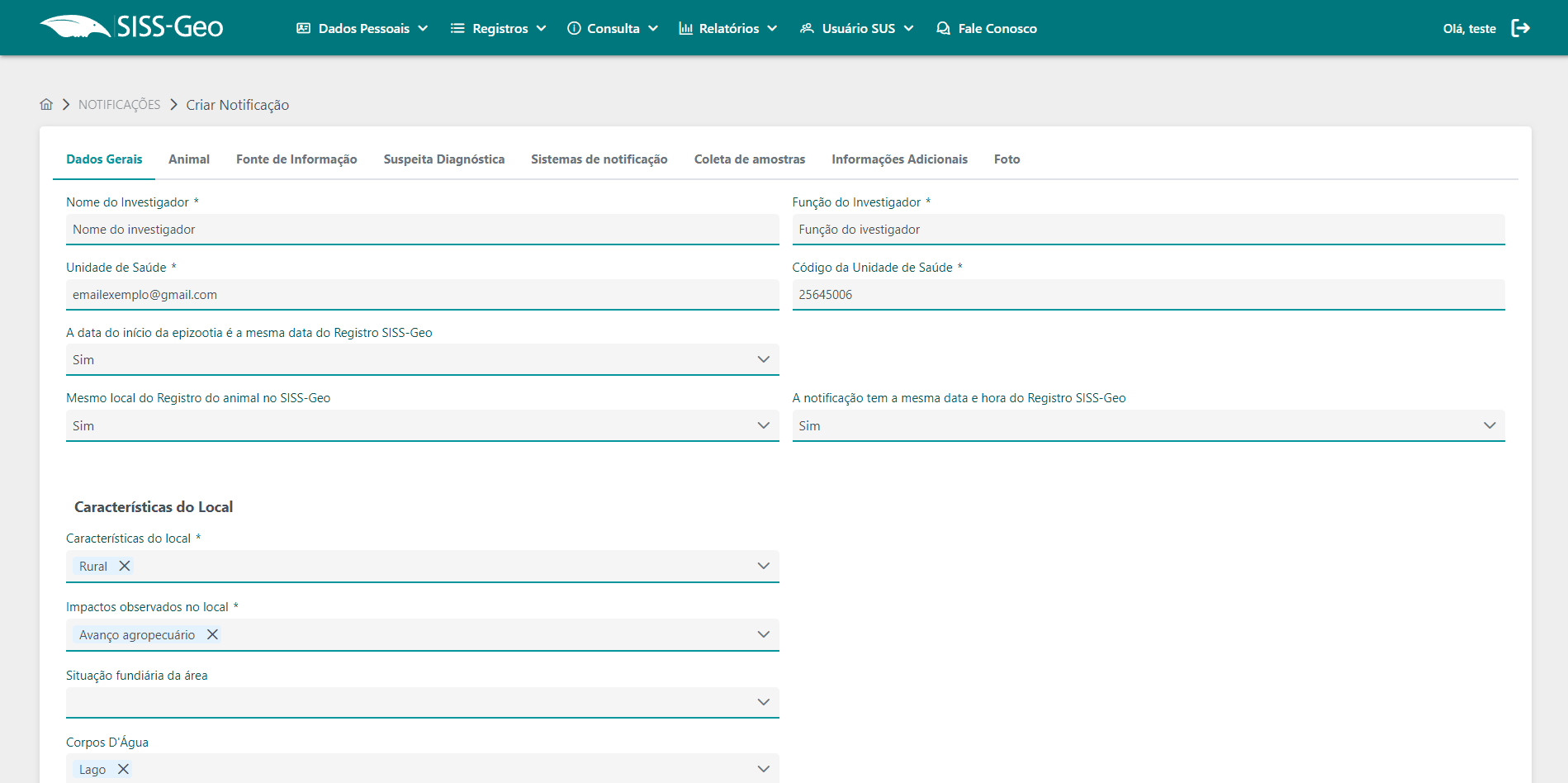The width and height of the screenshot is (1568, 783).
Task: Click the Nome do Investigador input field
Action: (x=422, y=230)
